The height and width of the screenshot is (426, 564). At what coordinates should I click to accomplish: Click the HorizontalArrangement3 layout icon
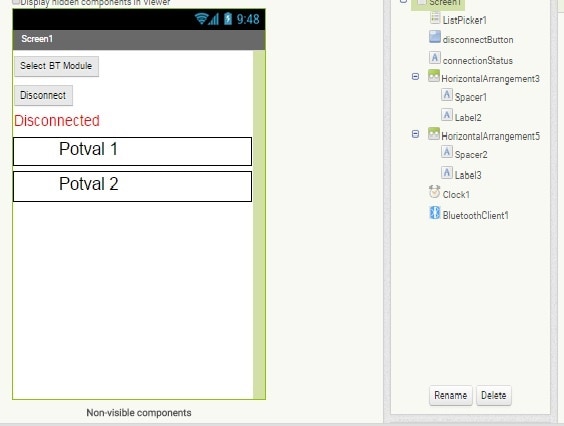tap(434, 76)
